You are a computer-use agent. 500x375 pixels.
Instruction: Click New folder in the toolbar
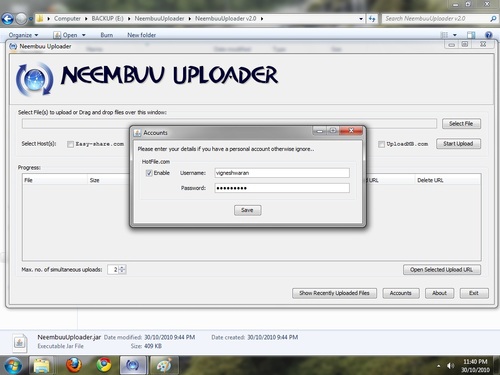coord(141,35)
